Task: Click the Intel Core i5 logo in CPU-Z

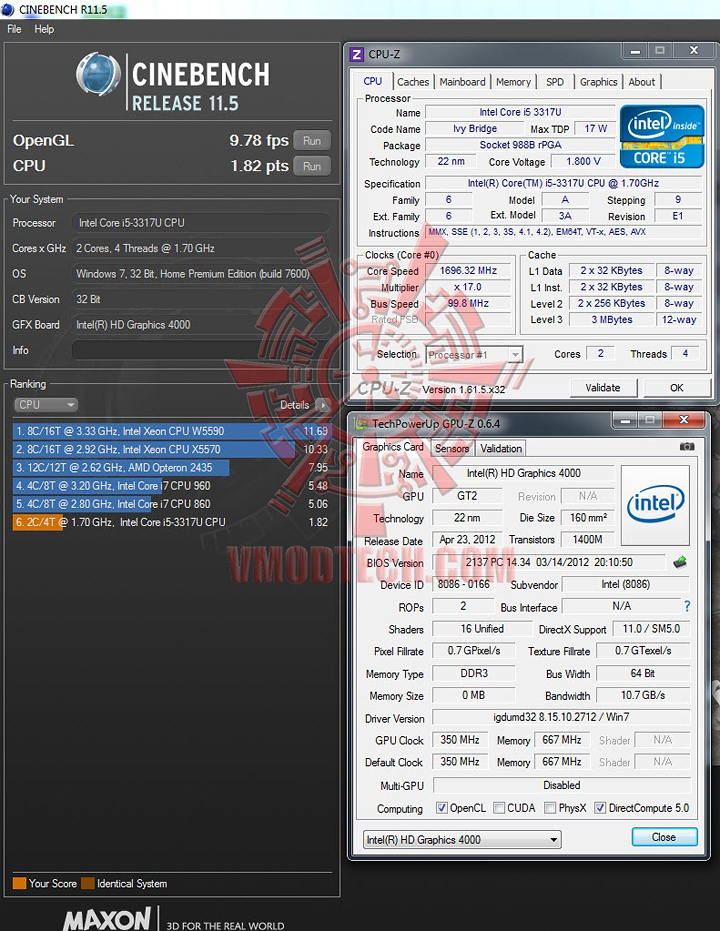Action: (x=662, y=137)
